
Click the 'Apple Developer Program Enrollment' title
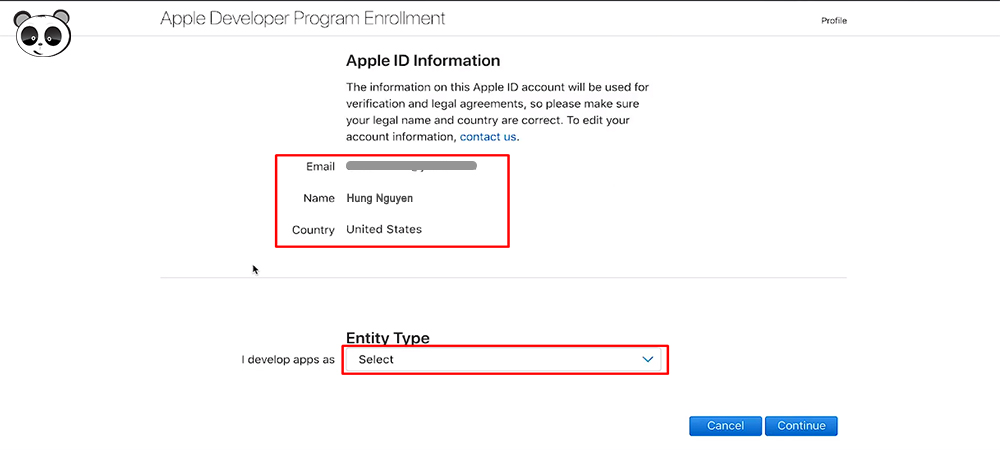302,18
